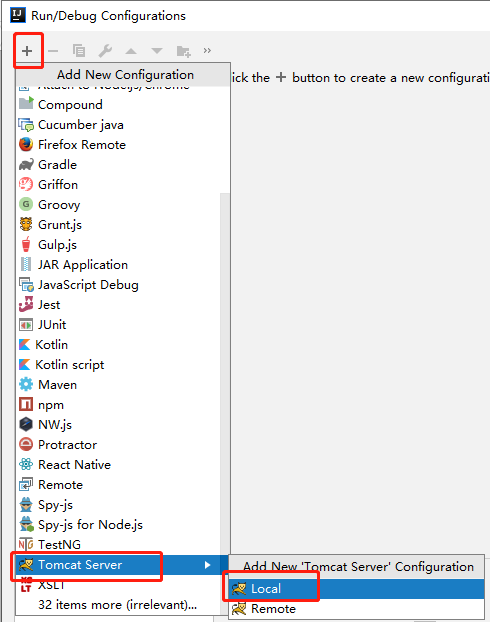Click the React Native atom icon
490x622 pixels.
coord(26,465)
